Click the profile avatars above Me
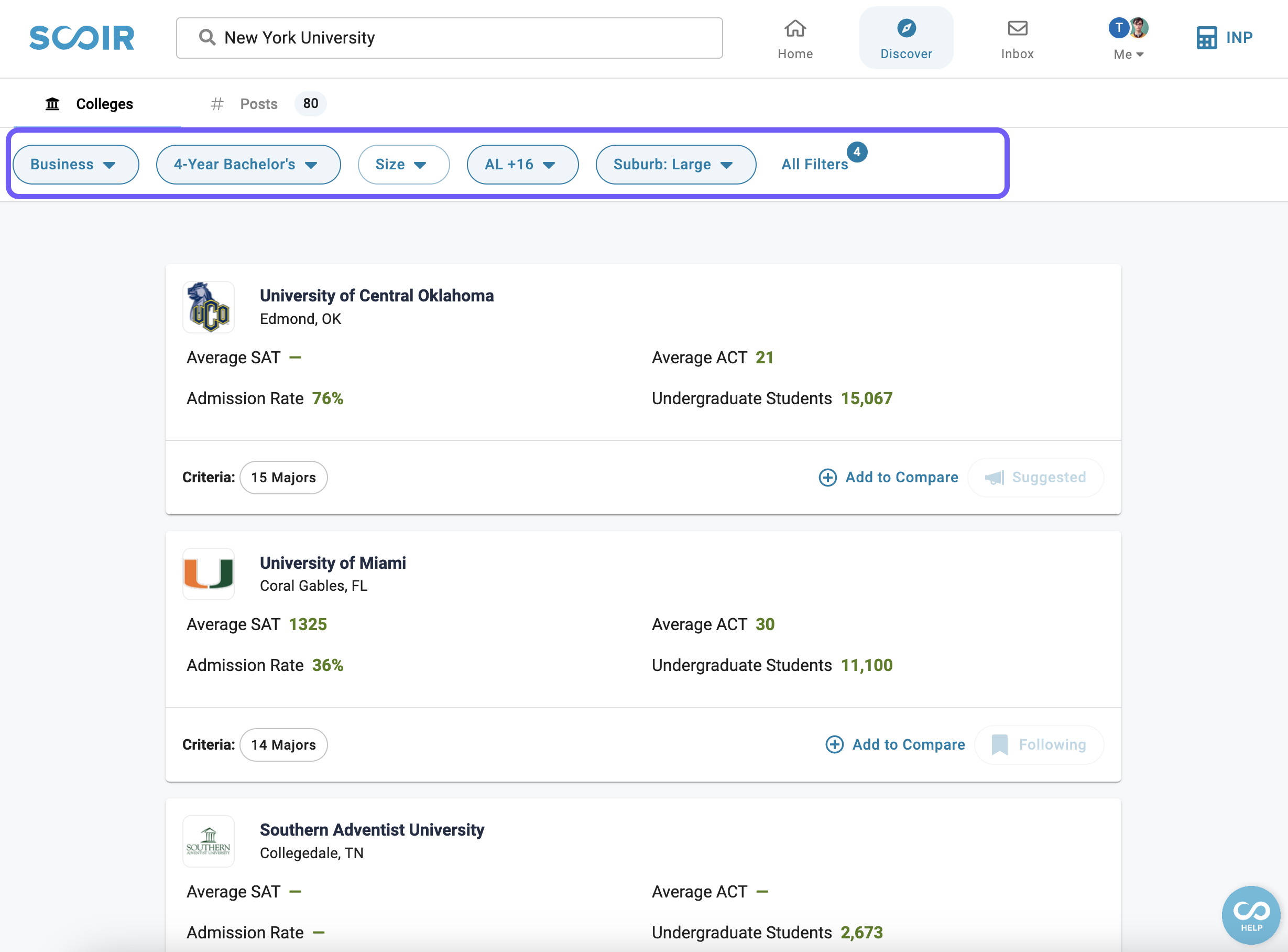1288x952 pixels. click(1128, 28)
